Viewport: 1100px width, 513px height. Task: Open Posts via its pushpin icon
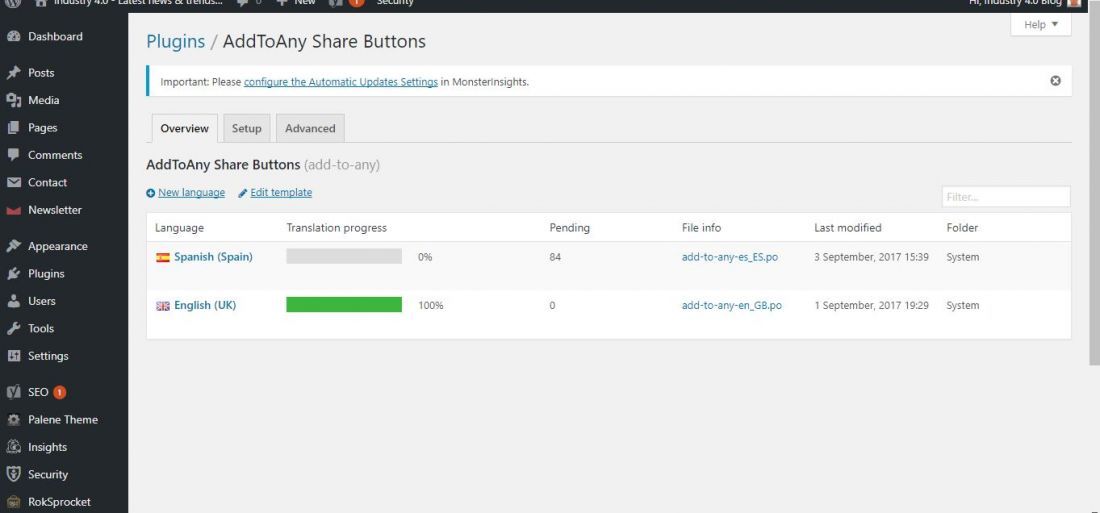[13, 73]
